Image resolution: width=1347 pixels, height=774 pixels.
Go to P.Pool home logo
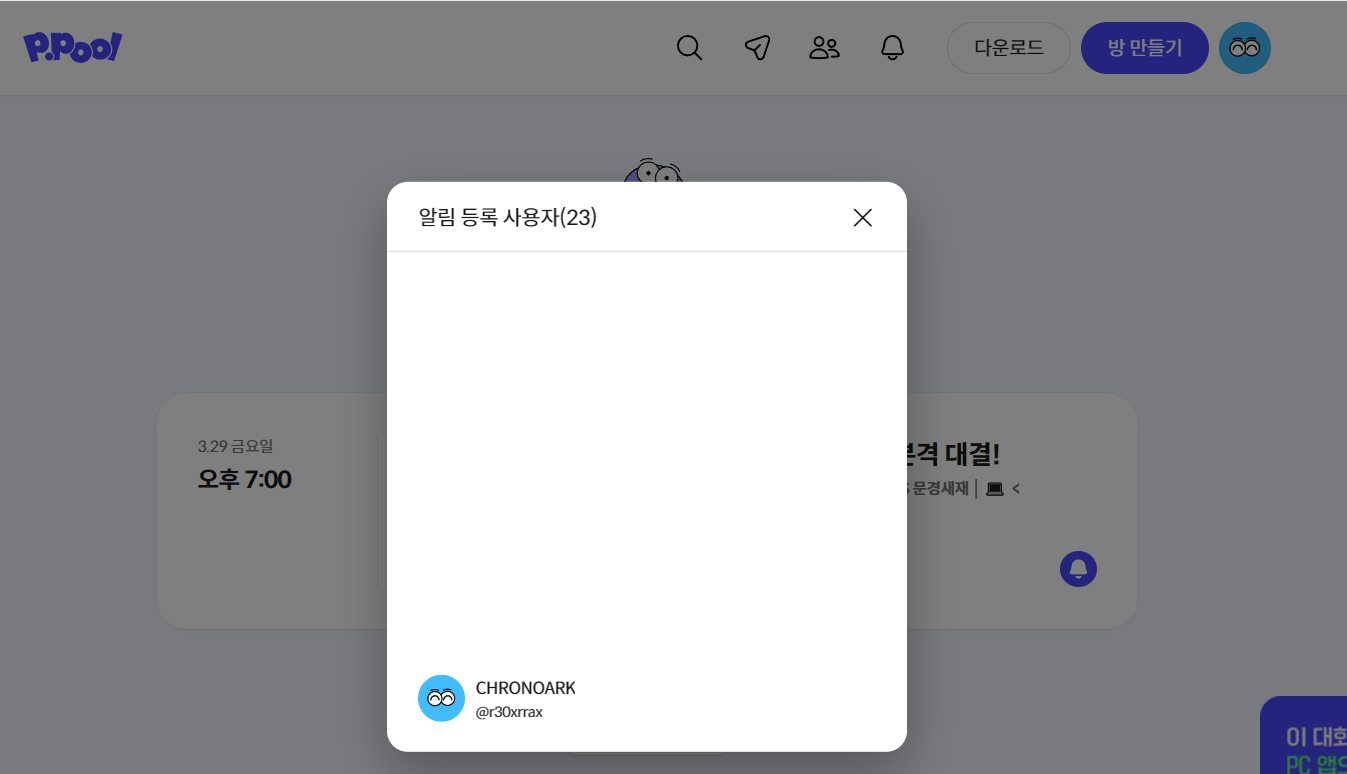[72, 47]
